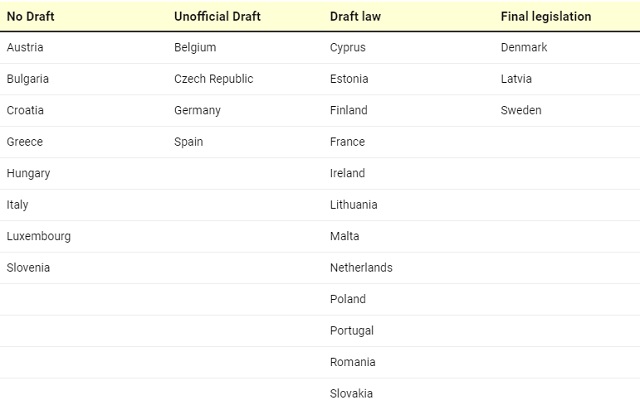This screenshot has width=640, height=405.
Task: Select the Austria cell
Action: [25, 48]
